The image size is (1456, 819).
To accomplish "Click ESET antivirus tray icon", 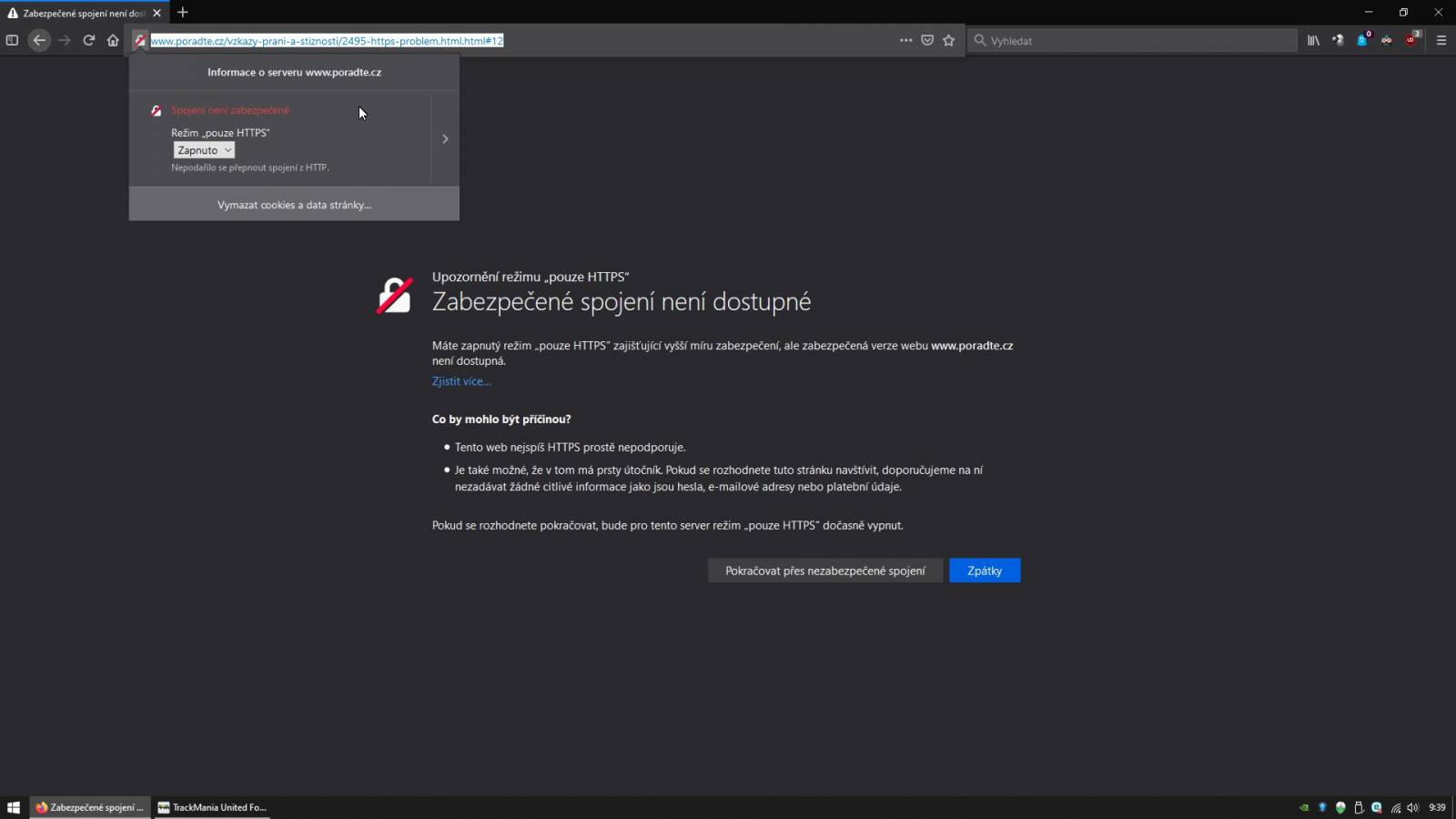I will (1377, 807).
